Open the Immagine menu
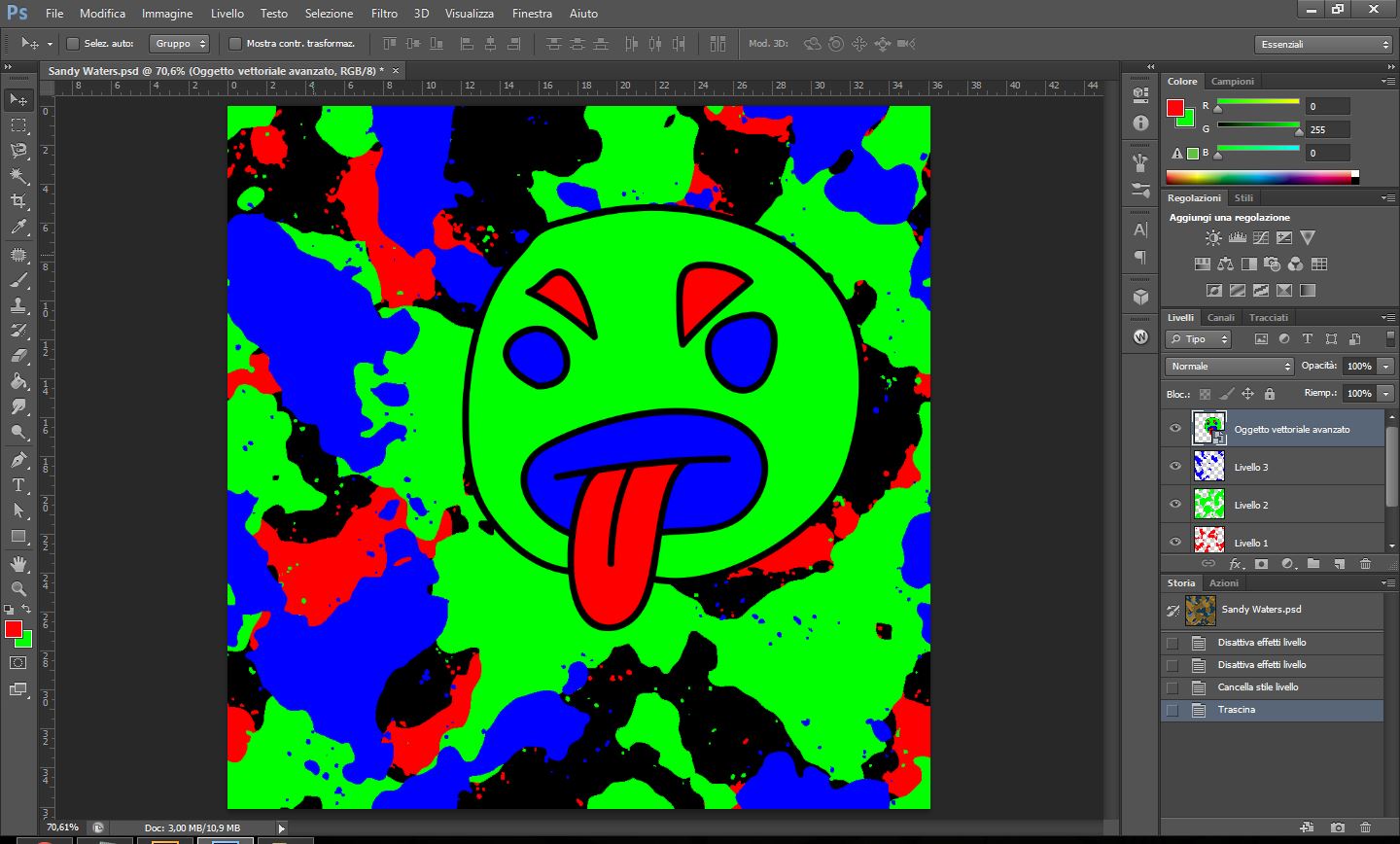 (167, 14)
